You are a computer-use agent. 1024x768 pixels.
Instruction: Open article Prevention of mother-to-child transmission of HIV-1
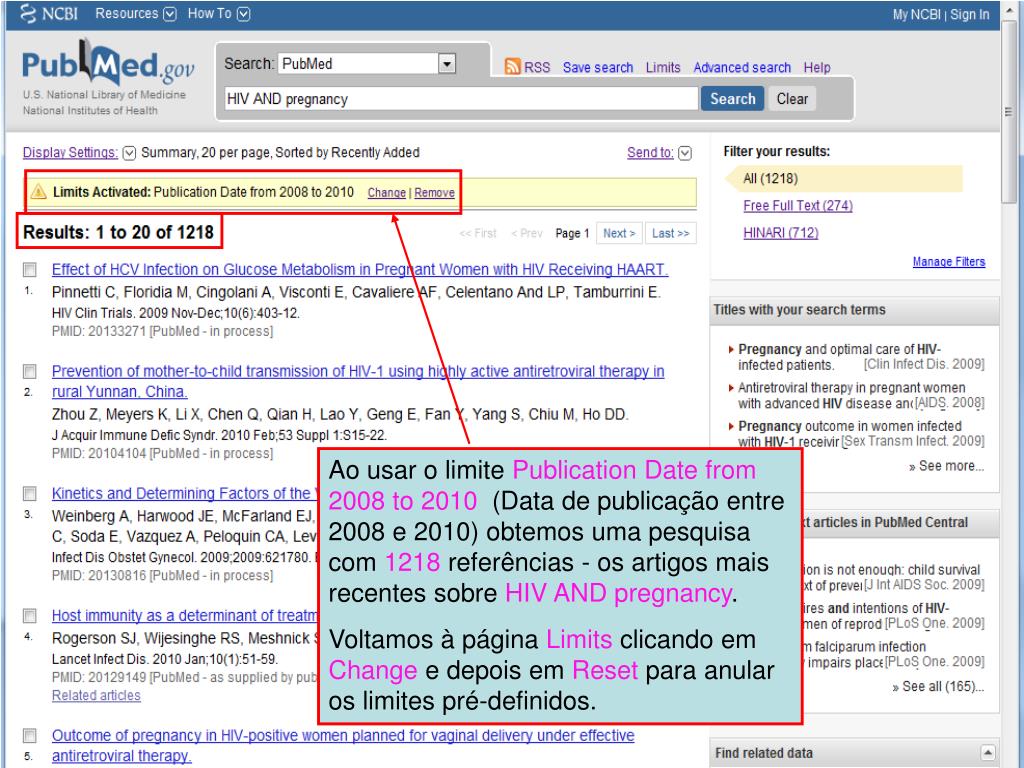(x=358, y=381)
